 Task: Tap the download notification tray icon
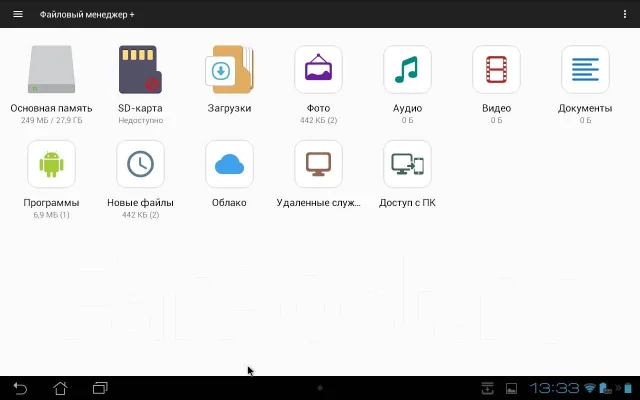[x=487, y=388]
